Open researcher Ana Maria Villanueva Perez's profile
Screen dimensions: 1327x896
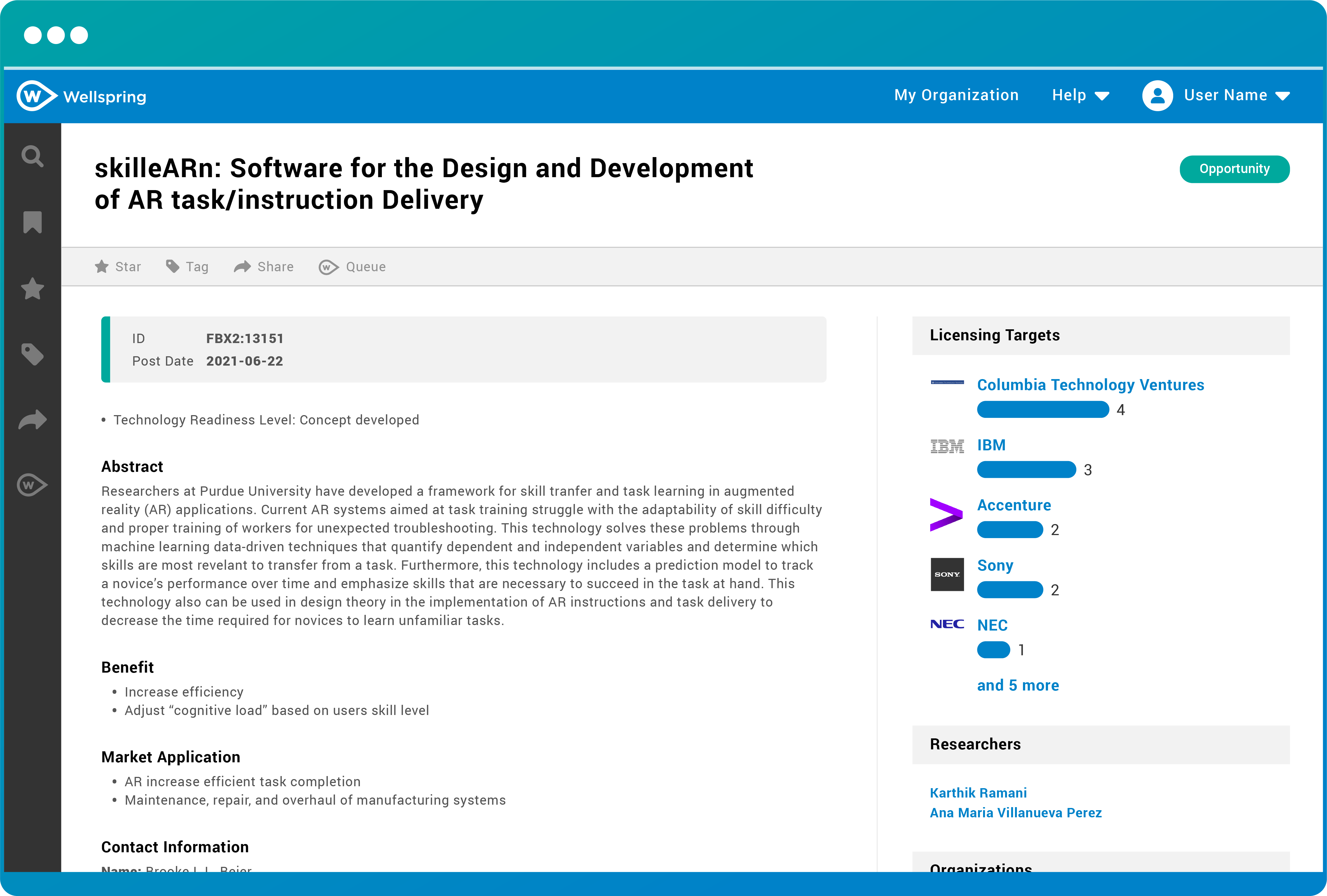pyautogui.click(x=1016, y=813)
